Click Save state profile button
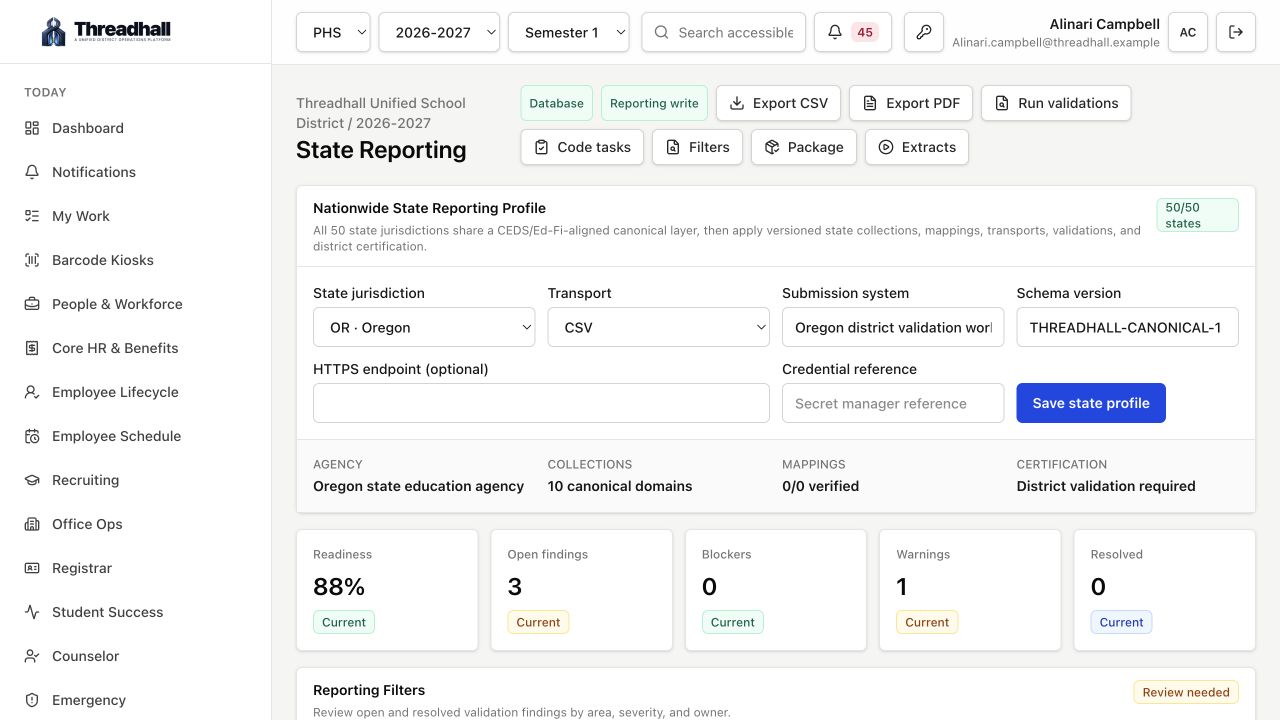This screenshot has height=720, width=1280. point(1091,403)
